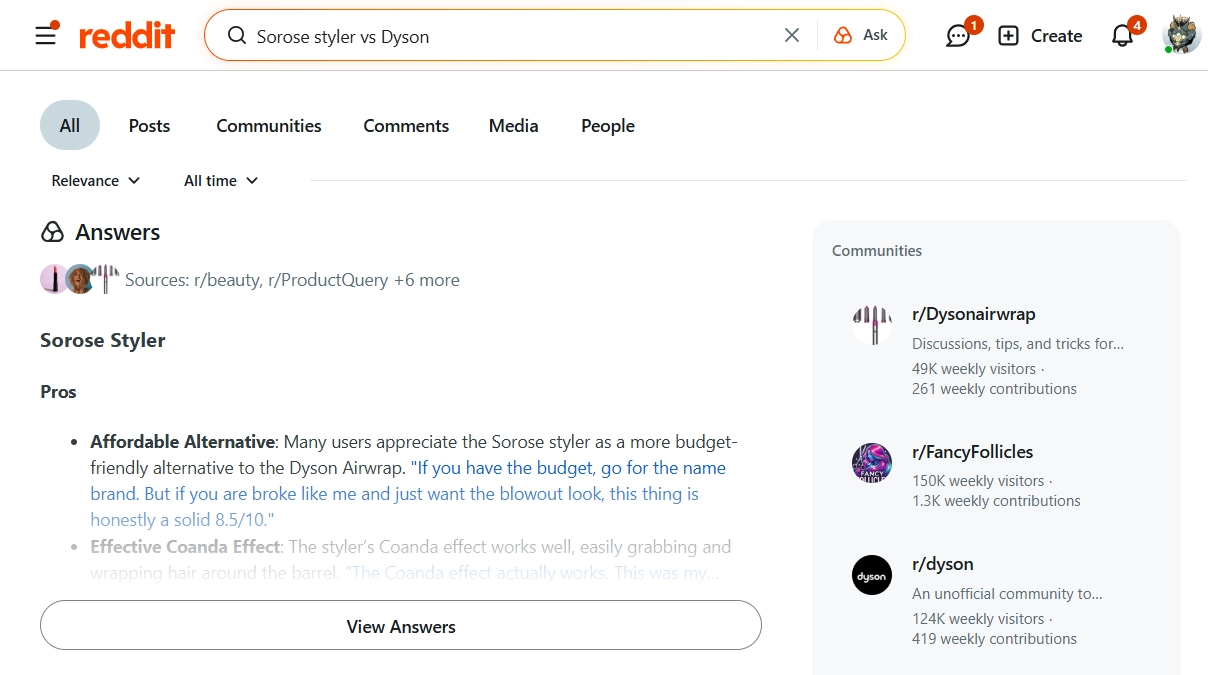Click the Answers snoo icon

(x=50, y=232)
